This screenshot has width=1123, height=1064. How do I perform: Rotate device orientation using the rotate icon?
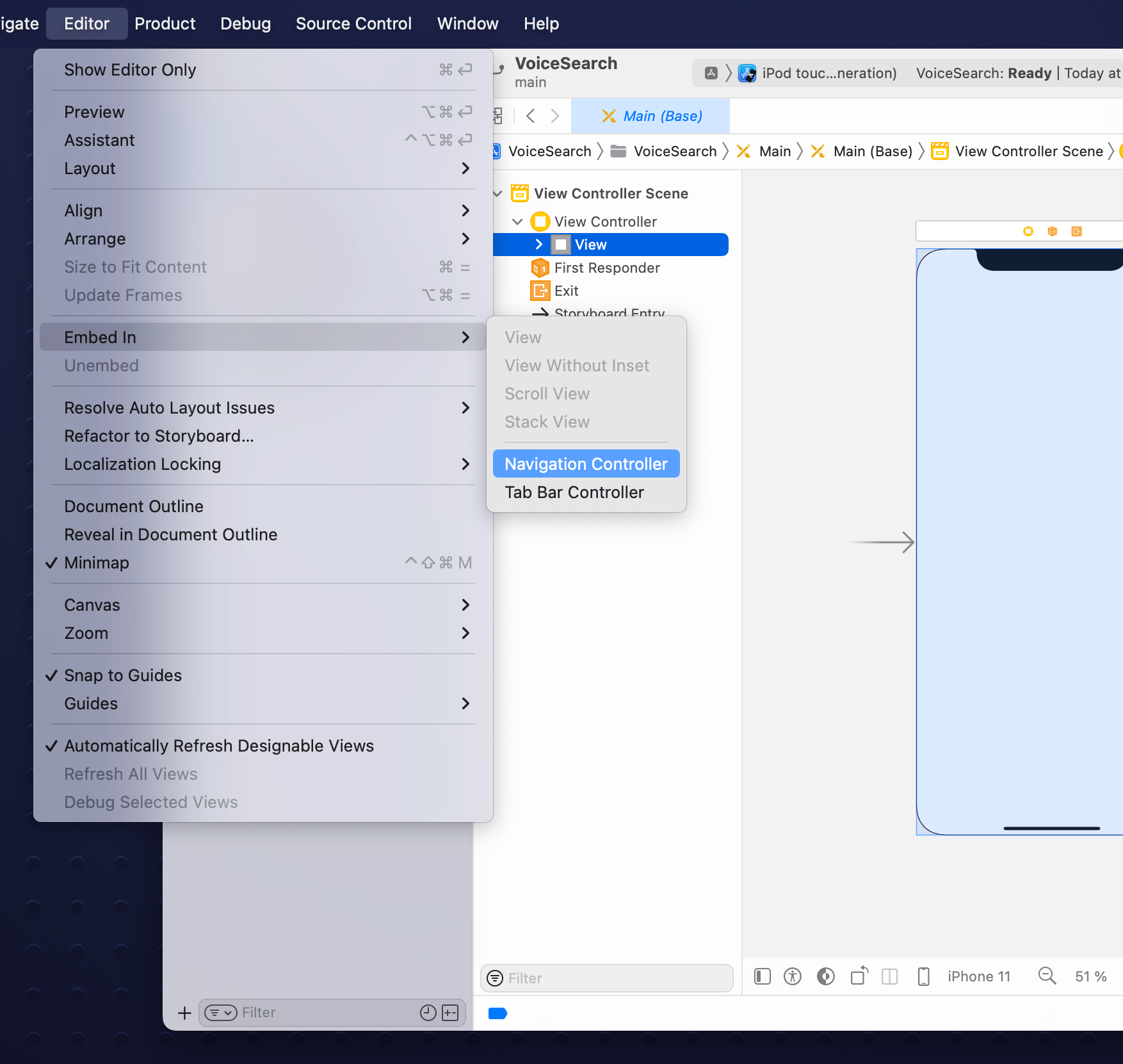pyautogui.click(x=859, y=976)
